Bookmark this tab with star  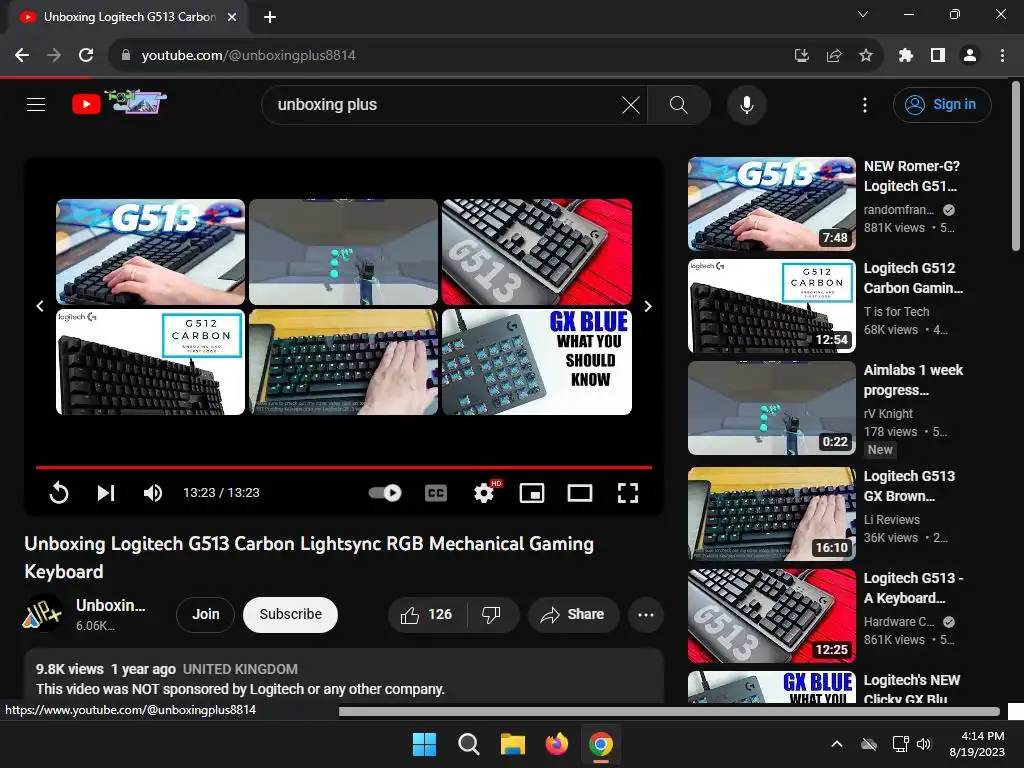[865, 56]
